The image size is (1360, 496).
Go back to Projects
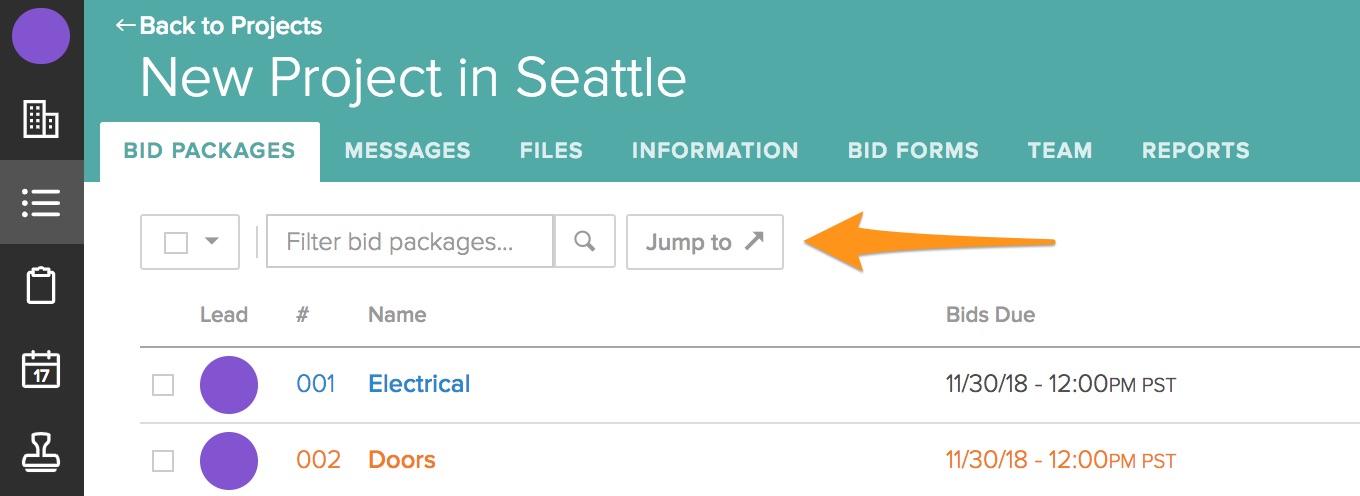coord(220,26)
